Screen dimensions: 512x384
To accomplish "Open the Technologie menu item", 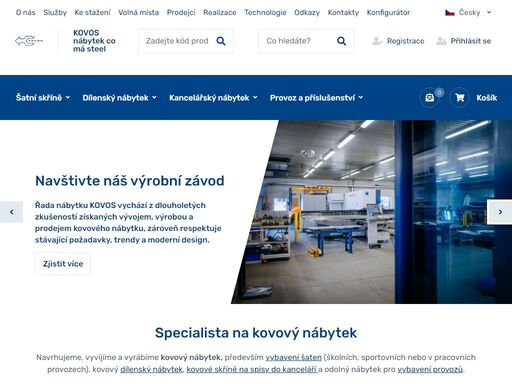I will pyautogui.click(x=265, y=13).
